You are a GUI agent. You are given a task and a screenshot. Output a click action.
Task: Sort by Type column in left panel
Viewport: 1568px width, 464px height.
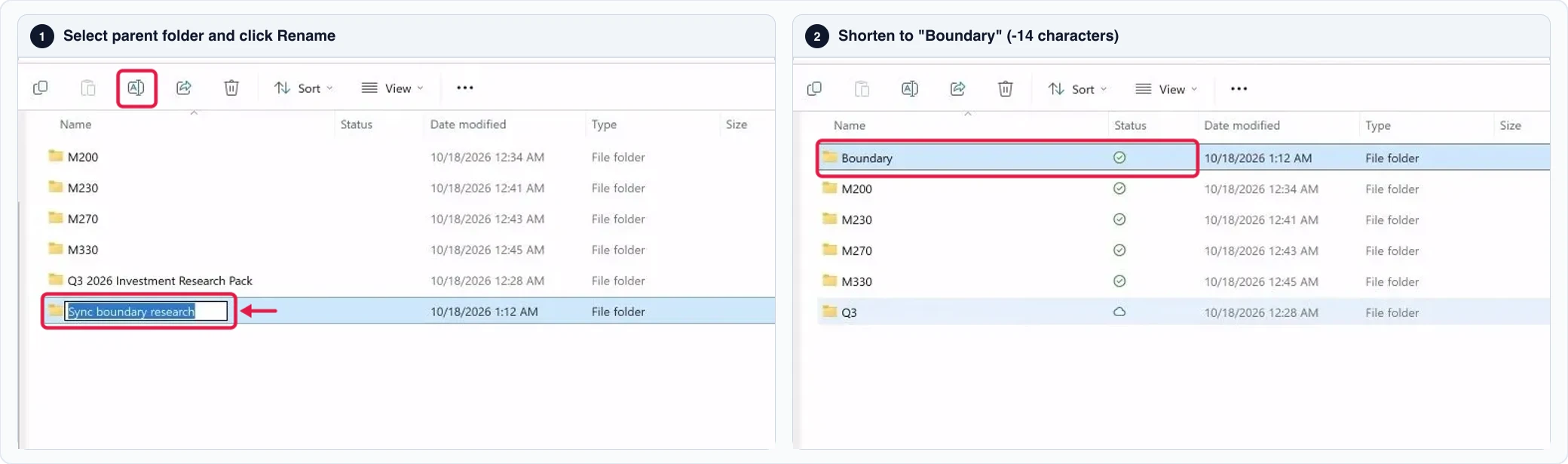pyautogui.click(x=604, y=124)
